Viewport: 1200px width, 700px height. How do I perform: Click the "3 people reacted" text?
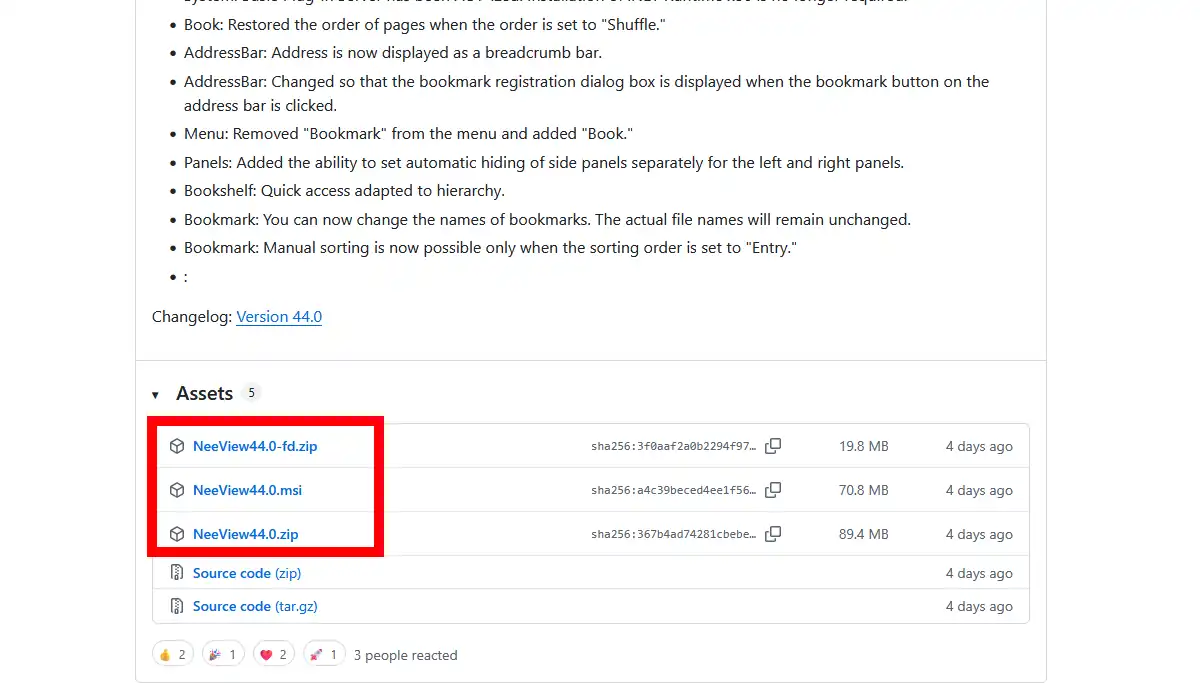[x=405, y=655]
